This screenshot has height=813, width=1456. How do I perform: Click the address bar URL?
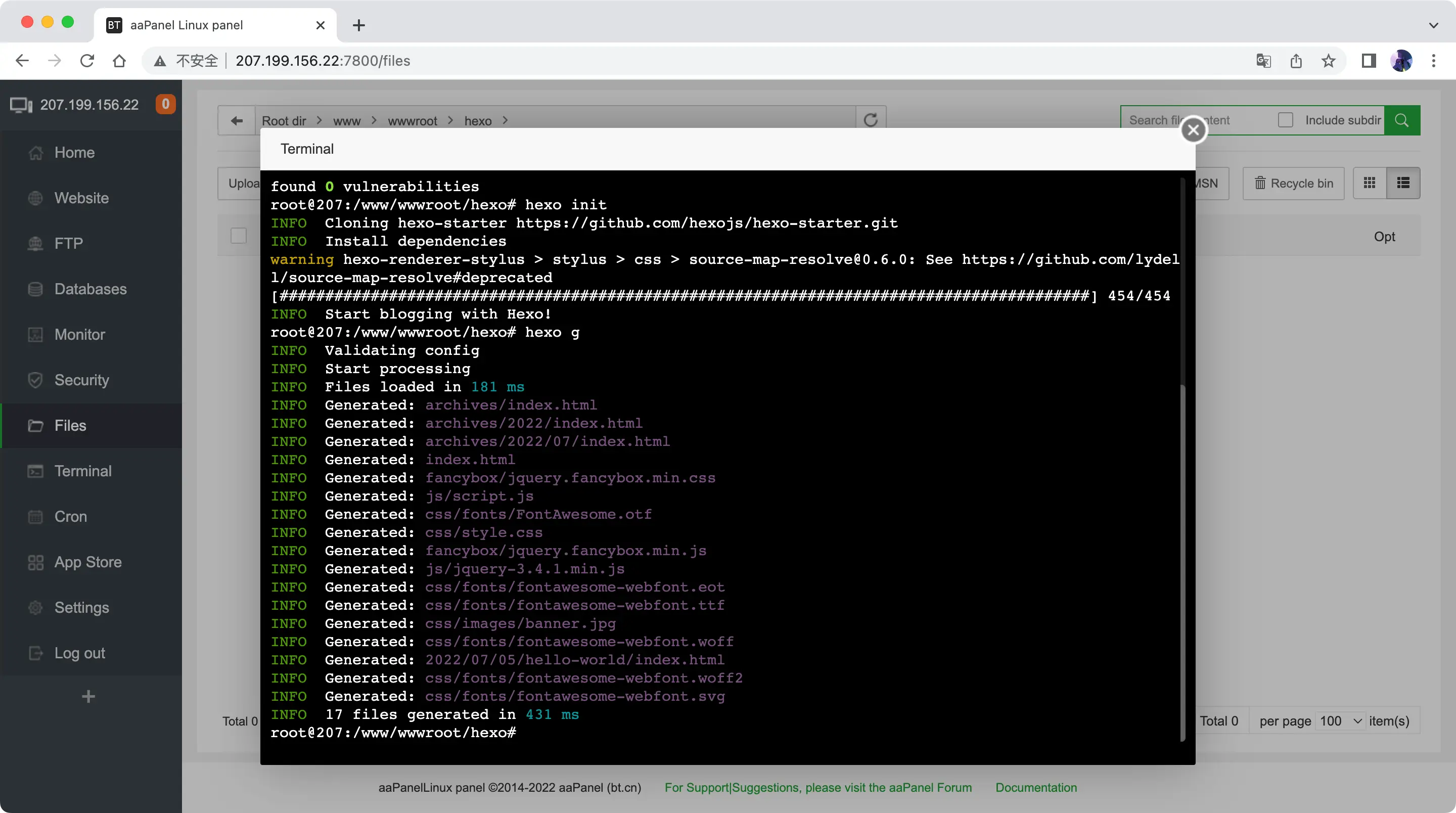[323, 61]
